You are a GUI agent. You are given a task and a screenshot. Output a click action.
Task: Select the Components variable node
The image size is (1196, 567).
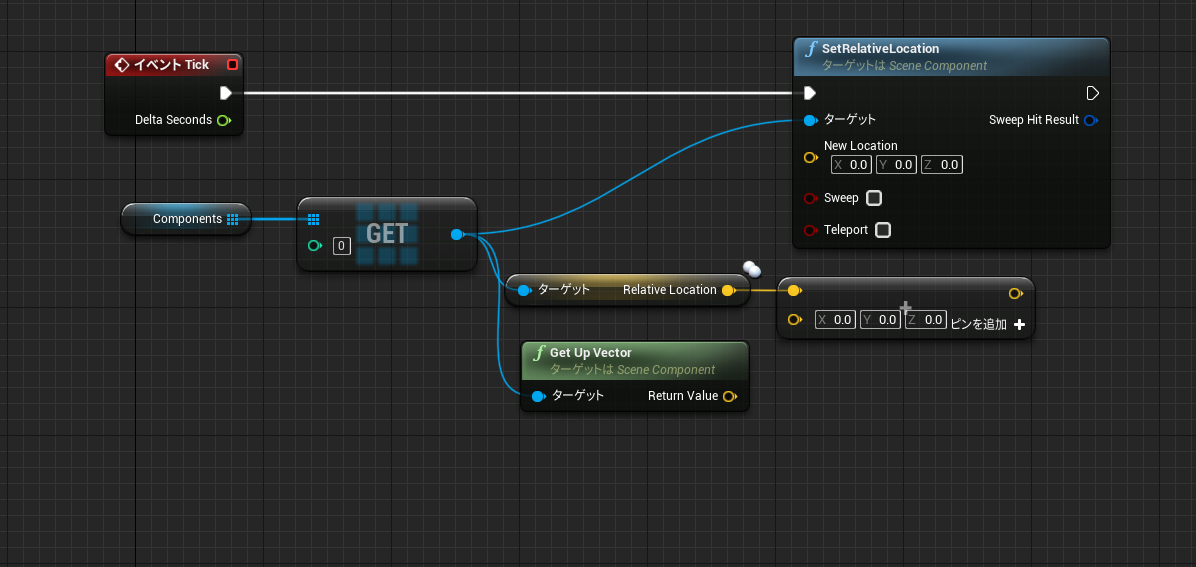186,219
